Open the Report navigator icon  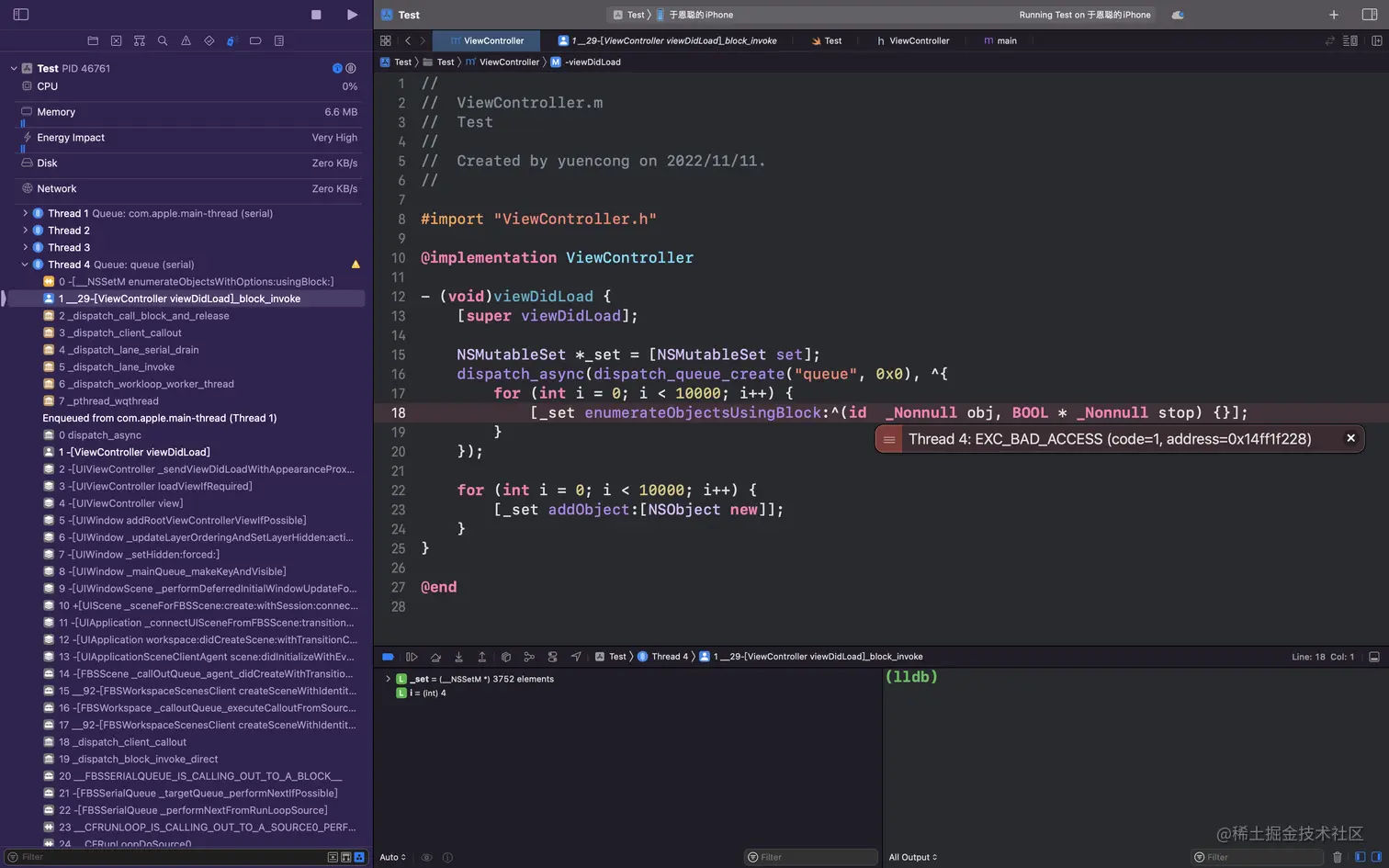(279, 40)
